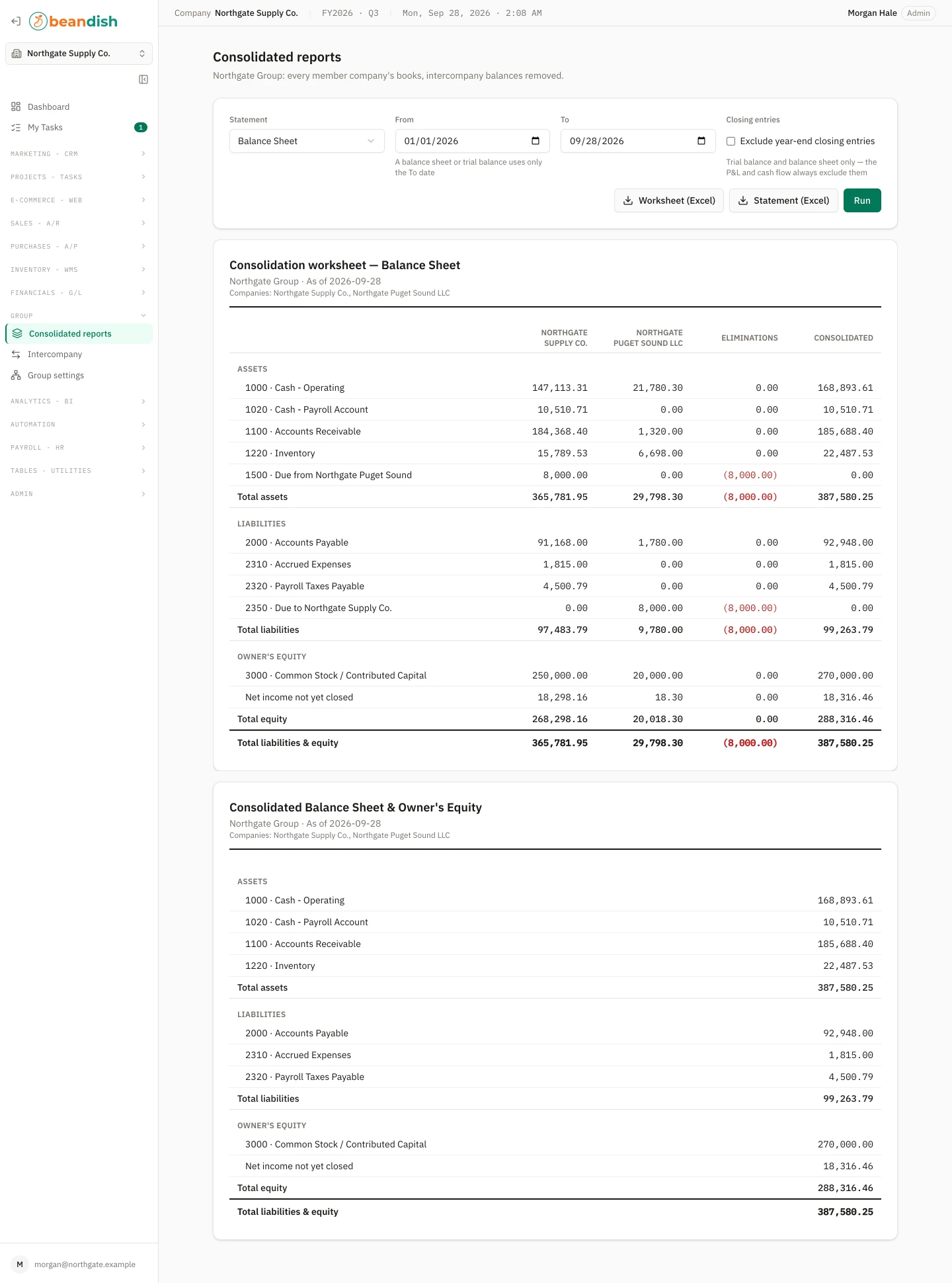Collapse the sidebar with the panel icon
952x1283 pixels.
(143, 79)
